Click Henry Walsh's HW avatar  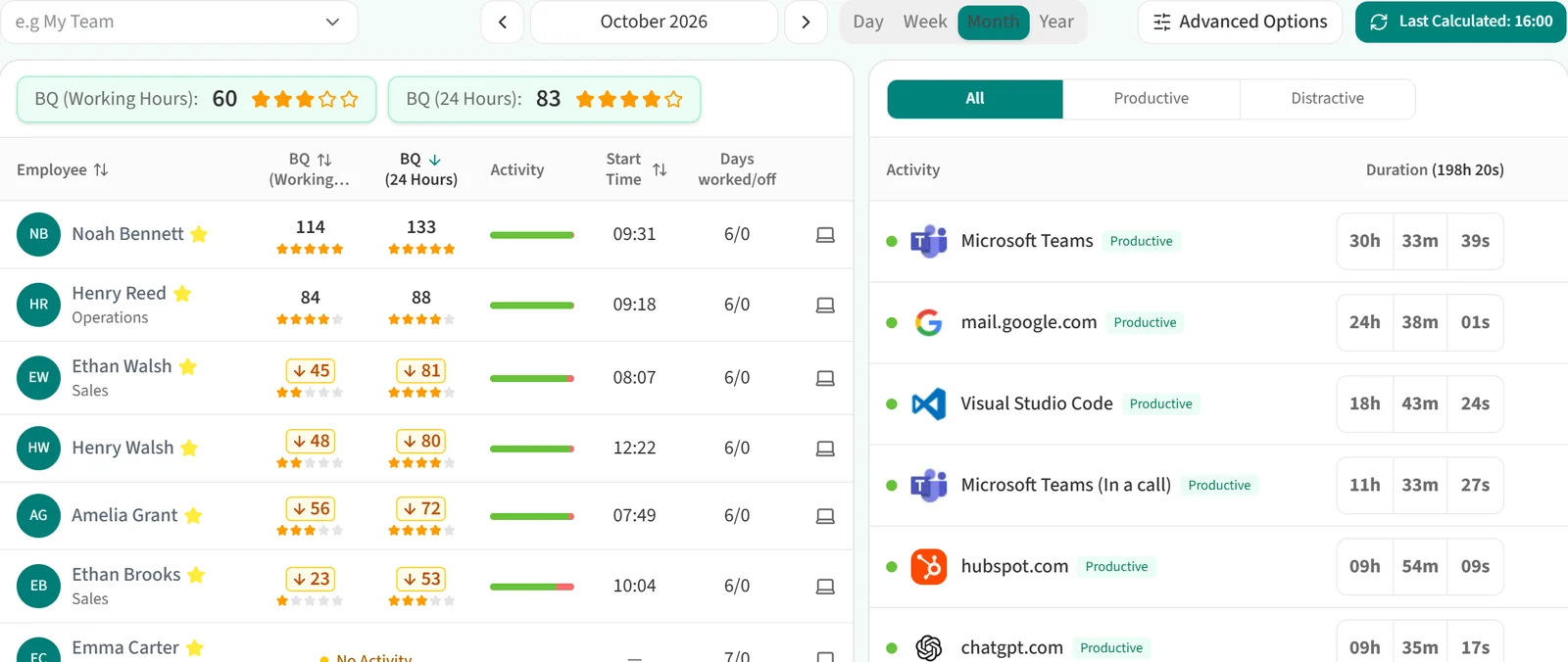click(x=38, y=448)
